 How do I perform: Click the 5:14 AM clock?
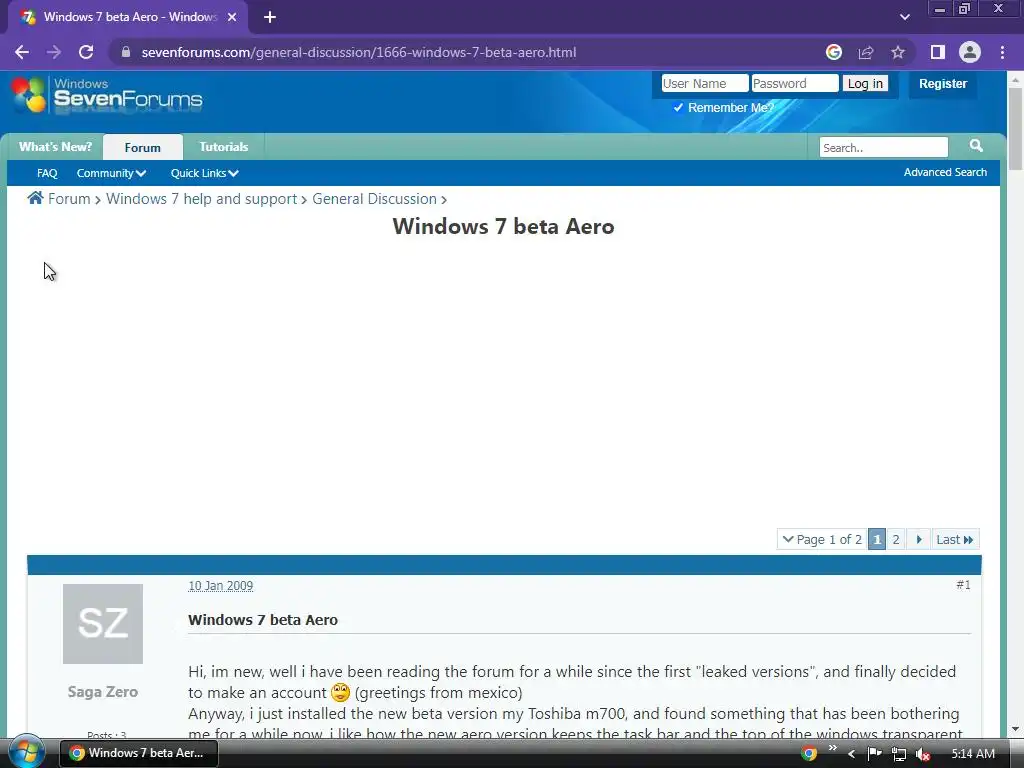coord(973,754)
